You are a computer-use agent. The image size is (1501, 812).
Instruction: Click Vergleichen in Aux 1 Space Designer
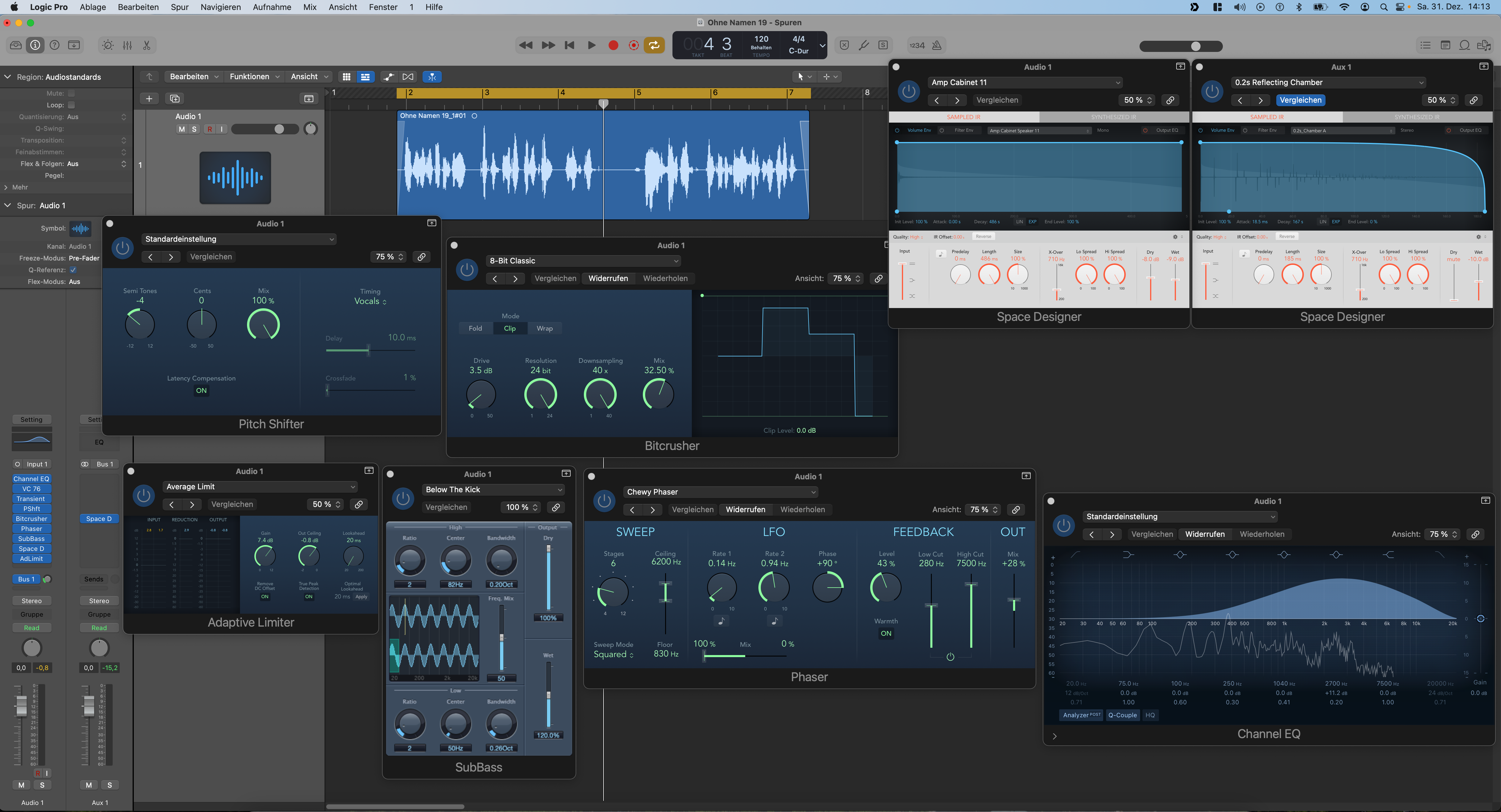pos(1301,100)
